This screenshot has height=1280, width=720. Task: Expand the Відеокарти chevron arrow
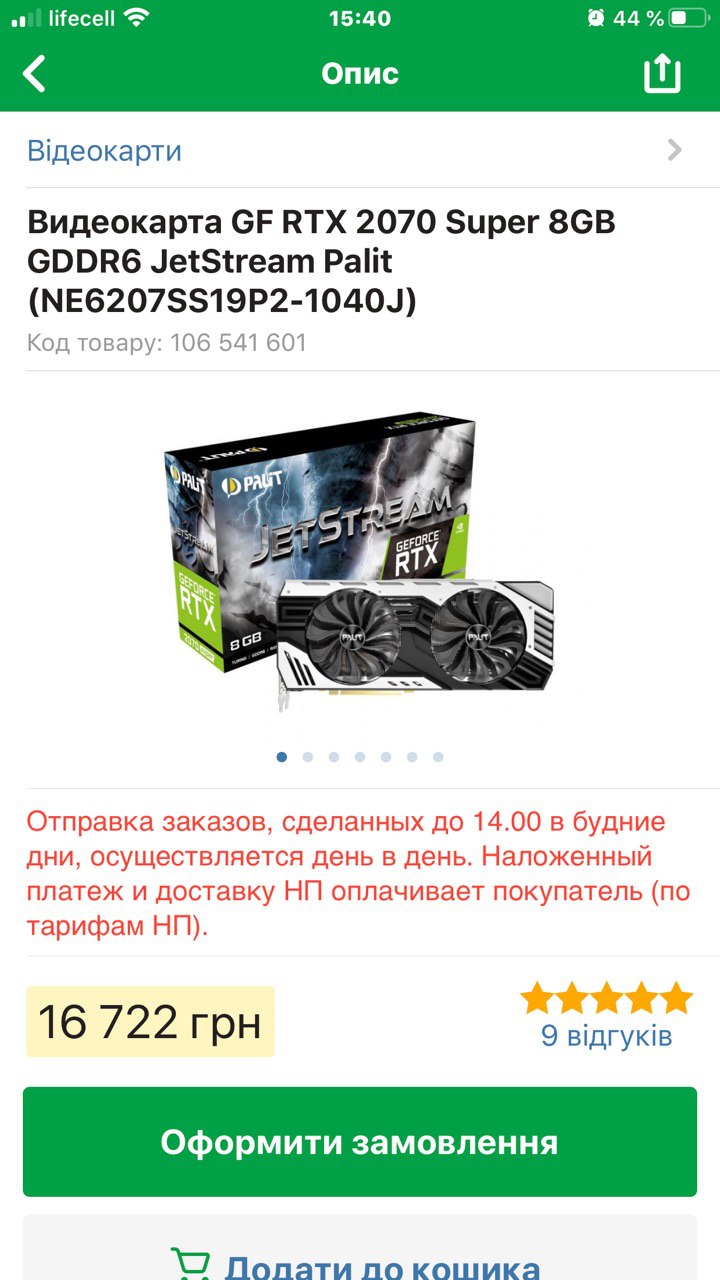[675, 150]
